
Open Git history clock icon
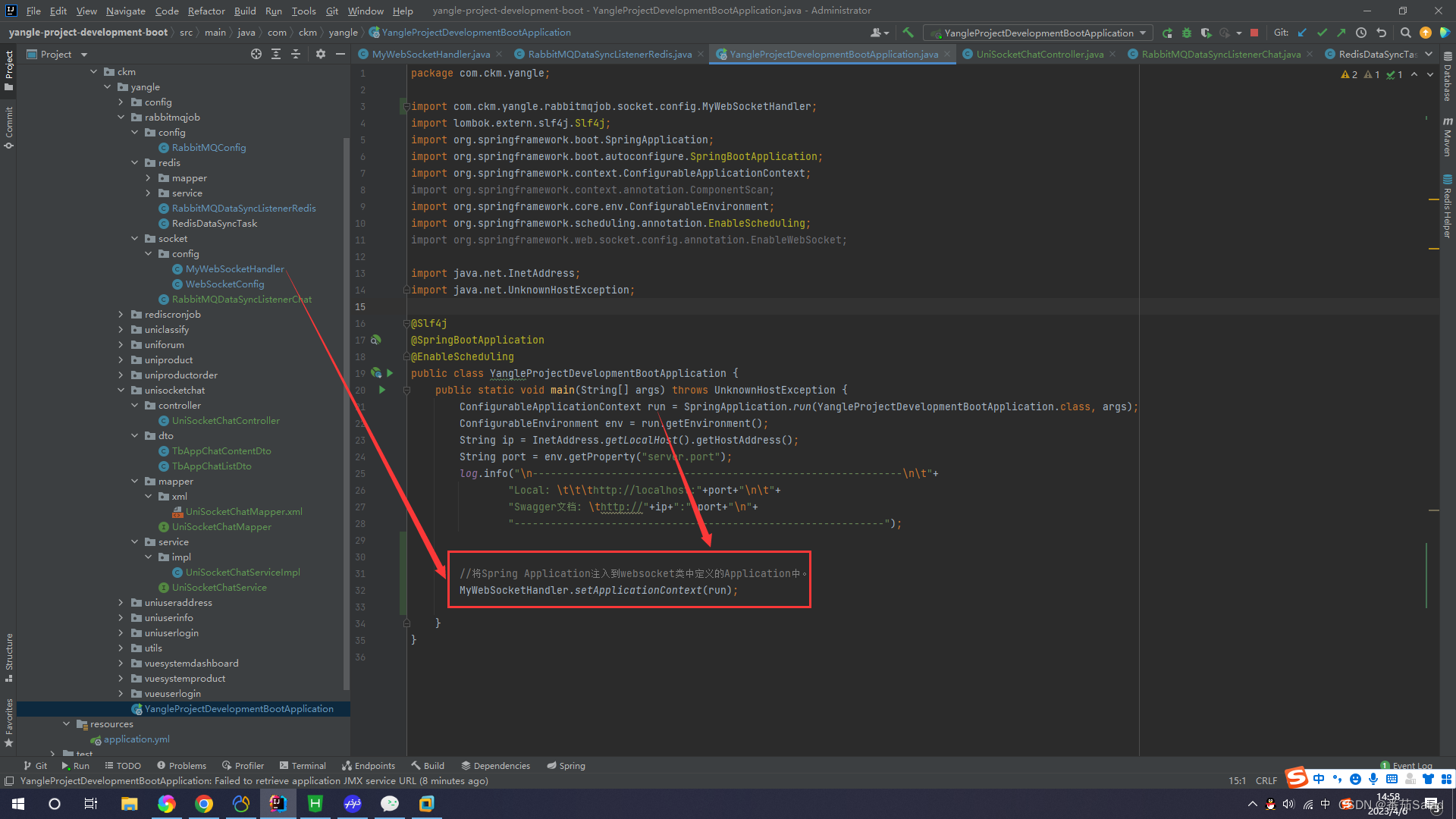(1361, 33)
